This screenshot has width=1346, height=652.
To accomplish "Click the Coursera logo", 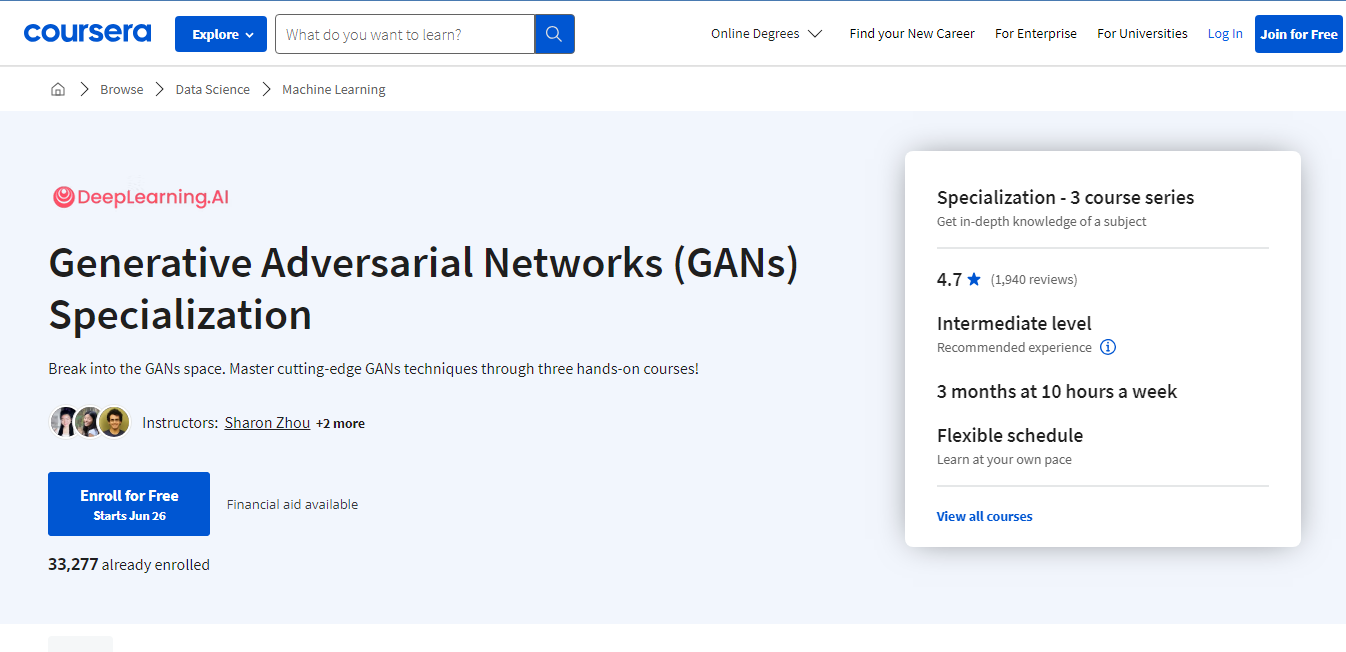I will (x=87, y=33).
